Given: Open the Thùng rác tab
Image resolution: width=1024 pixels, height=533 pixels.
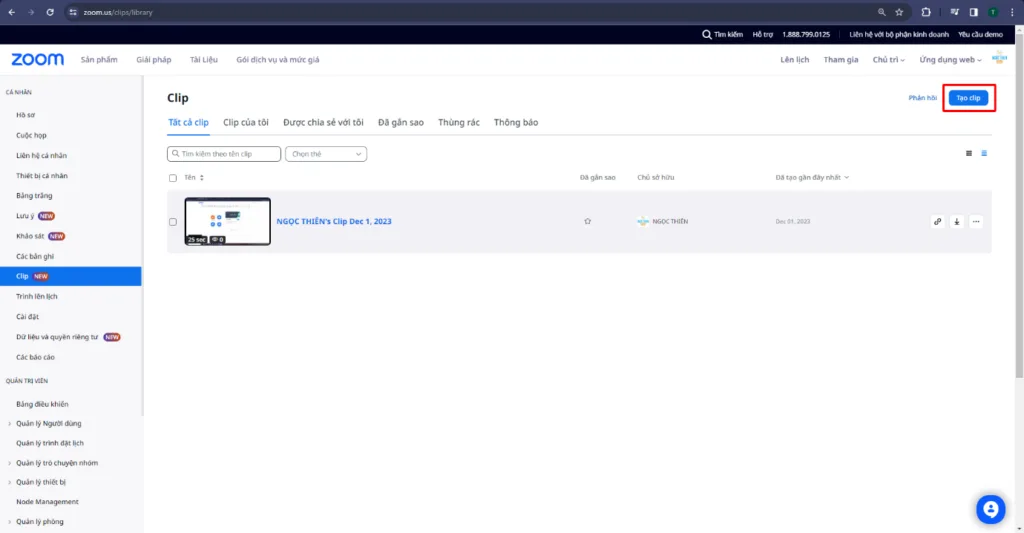Looking at the screenshot, I should tap(458, 122).
